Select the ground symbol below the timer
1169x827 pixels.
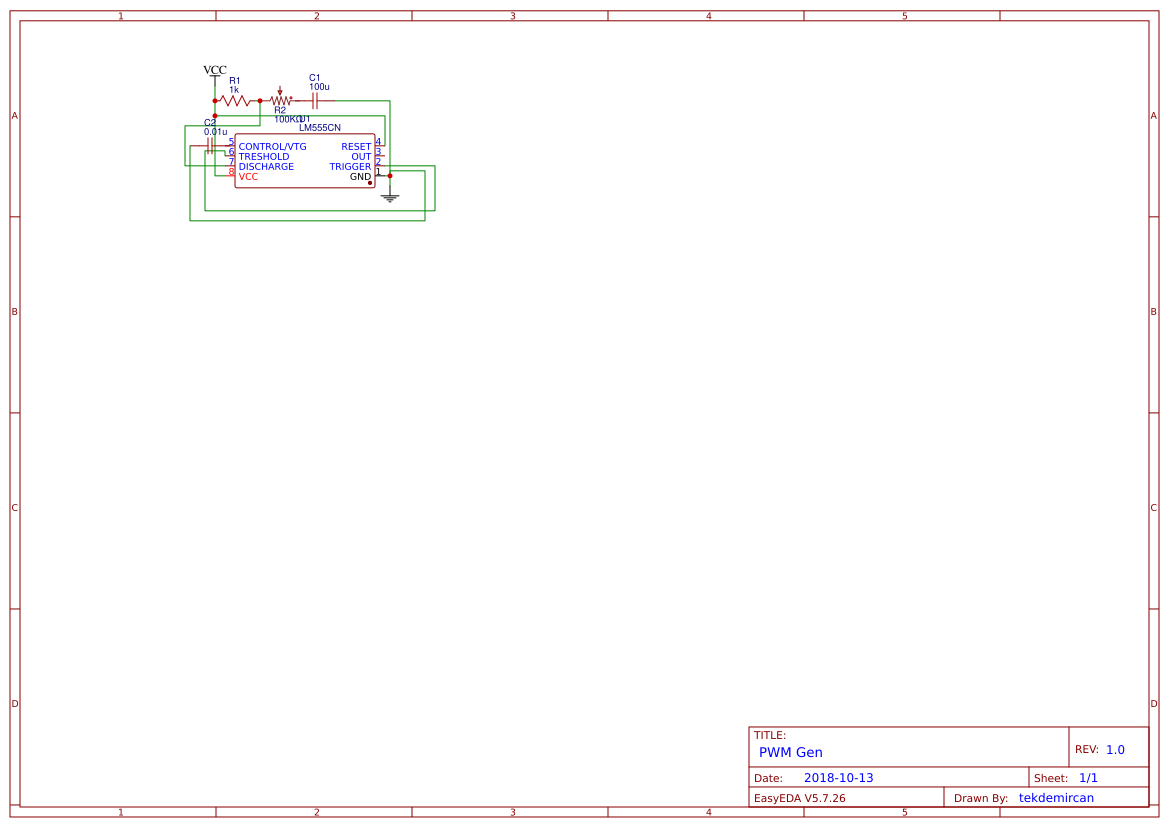(390, 197)
